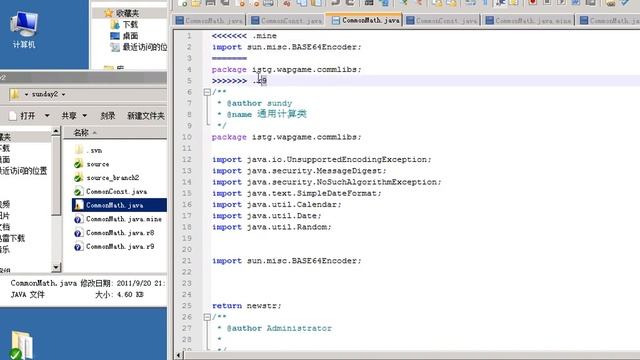Viewport: 640px width, 360px height.
Task: Click the New file toolbar icon
Action: (182, 3)
